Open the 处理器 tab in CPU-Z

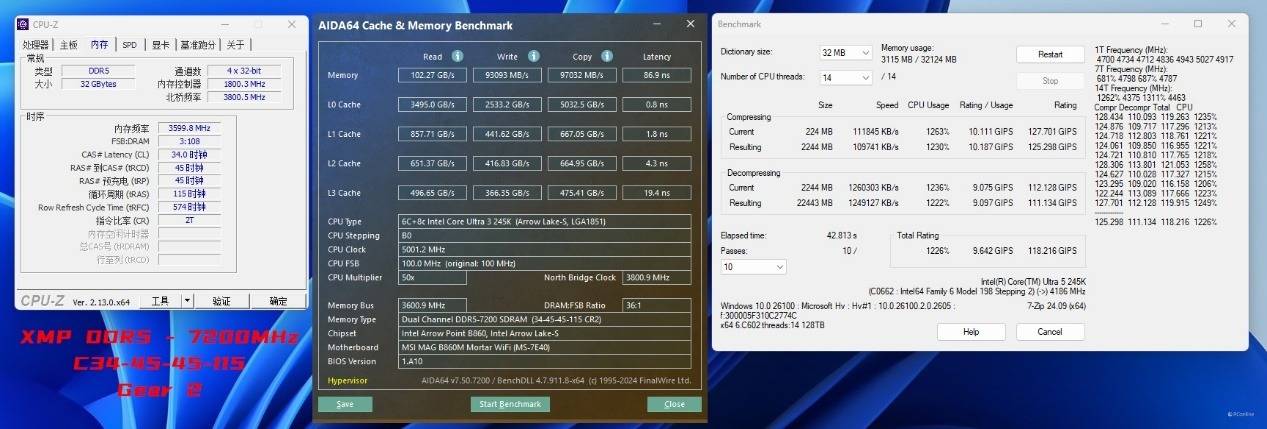coord(36,45)
